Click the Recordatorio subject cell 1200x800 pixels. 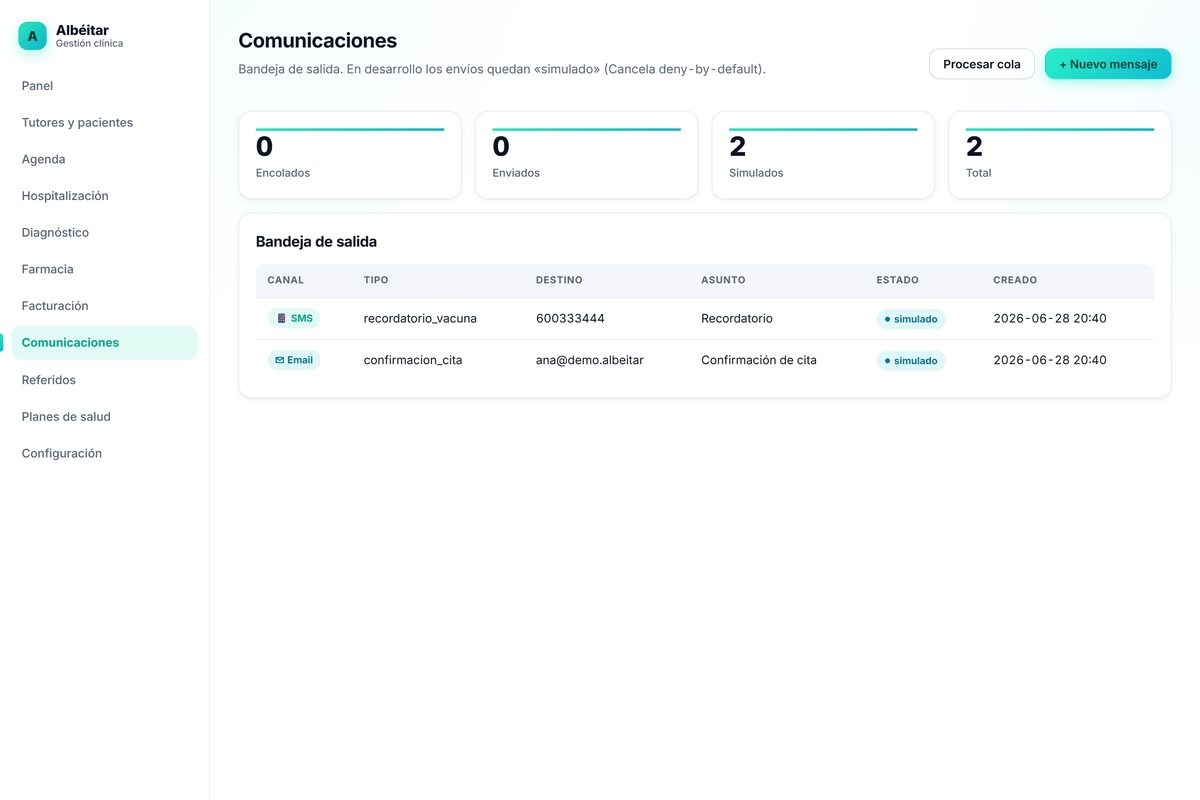(737, 319)
